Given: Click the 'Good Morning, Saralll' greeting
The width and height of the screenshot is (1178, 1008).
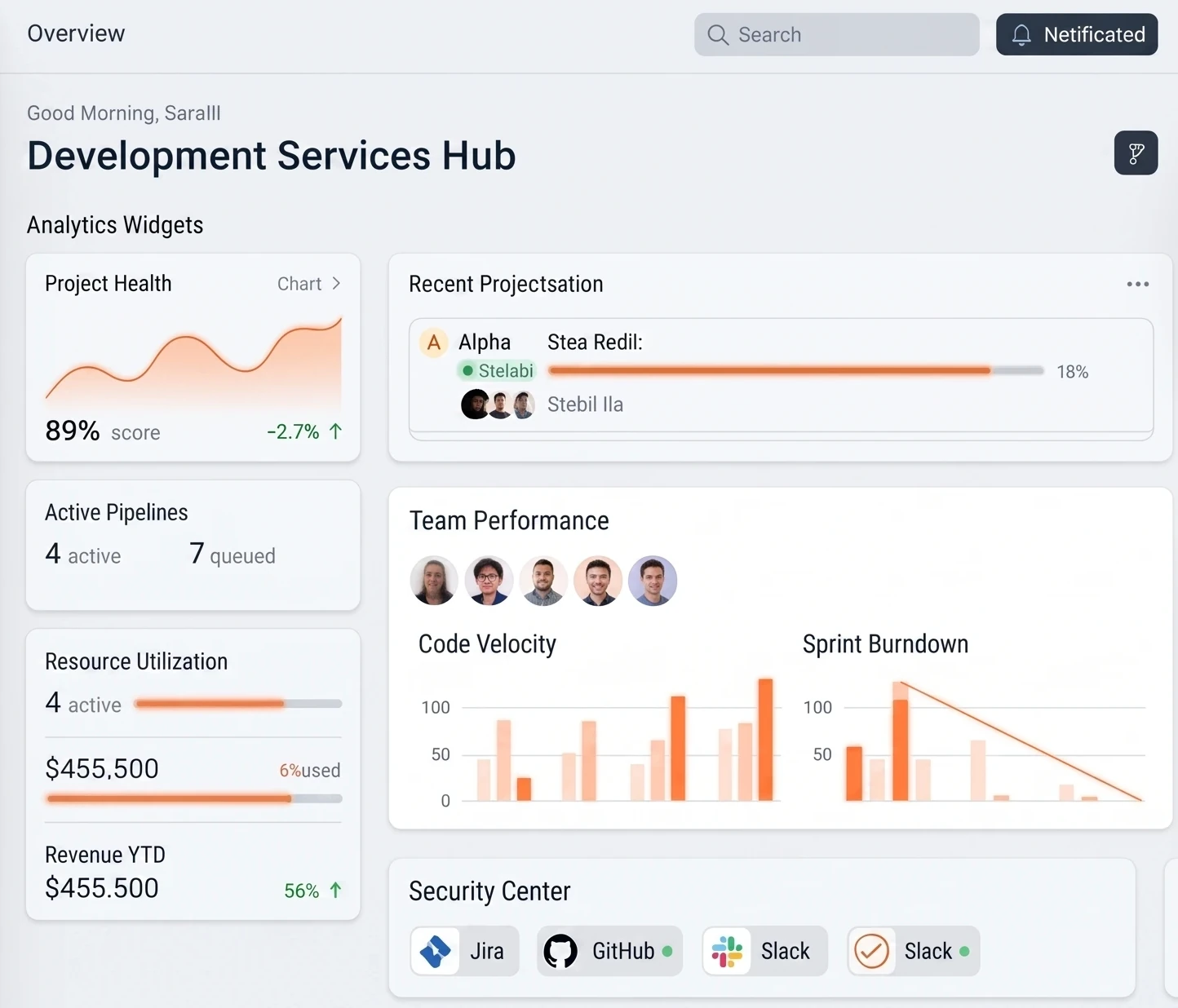Looking at the screenshot, I should point(124,113).
